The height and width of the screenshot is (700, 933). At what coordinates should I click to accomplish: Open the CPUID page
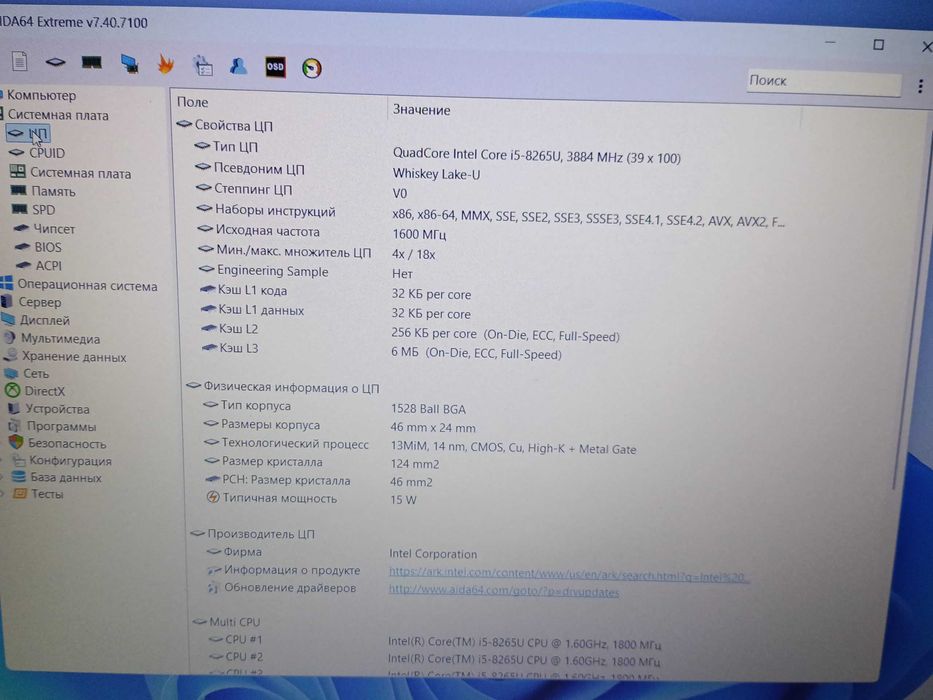pos(47,153)
